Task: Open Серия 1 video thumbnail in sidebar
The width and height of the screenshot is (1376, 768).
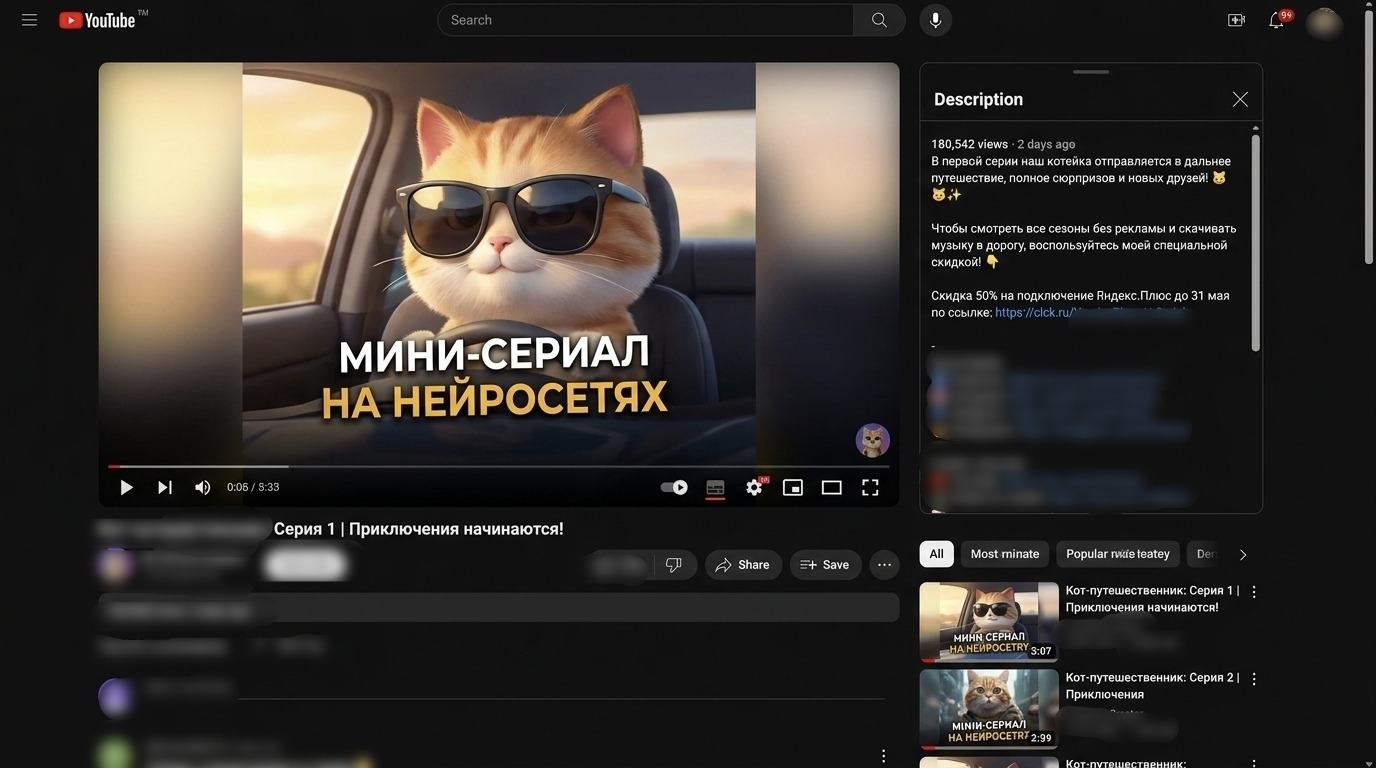Action: (989, 622)
